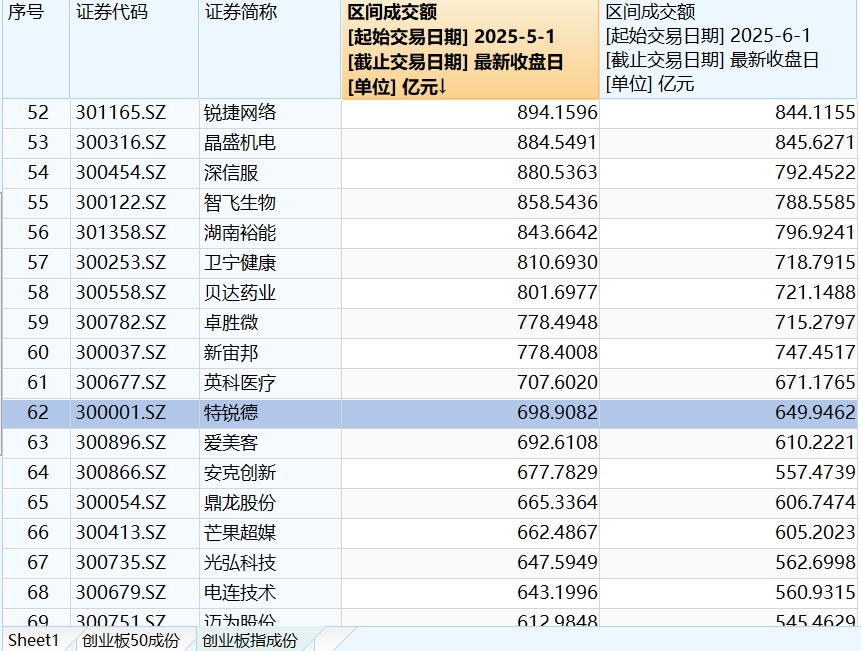Viewport: 861px width, 651px height.
Task: Select the code cell 300253.SZ
Action: click(x=135, y=263)
